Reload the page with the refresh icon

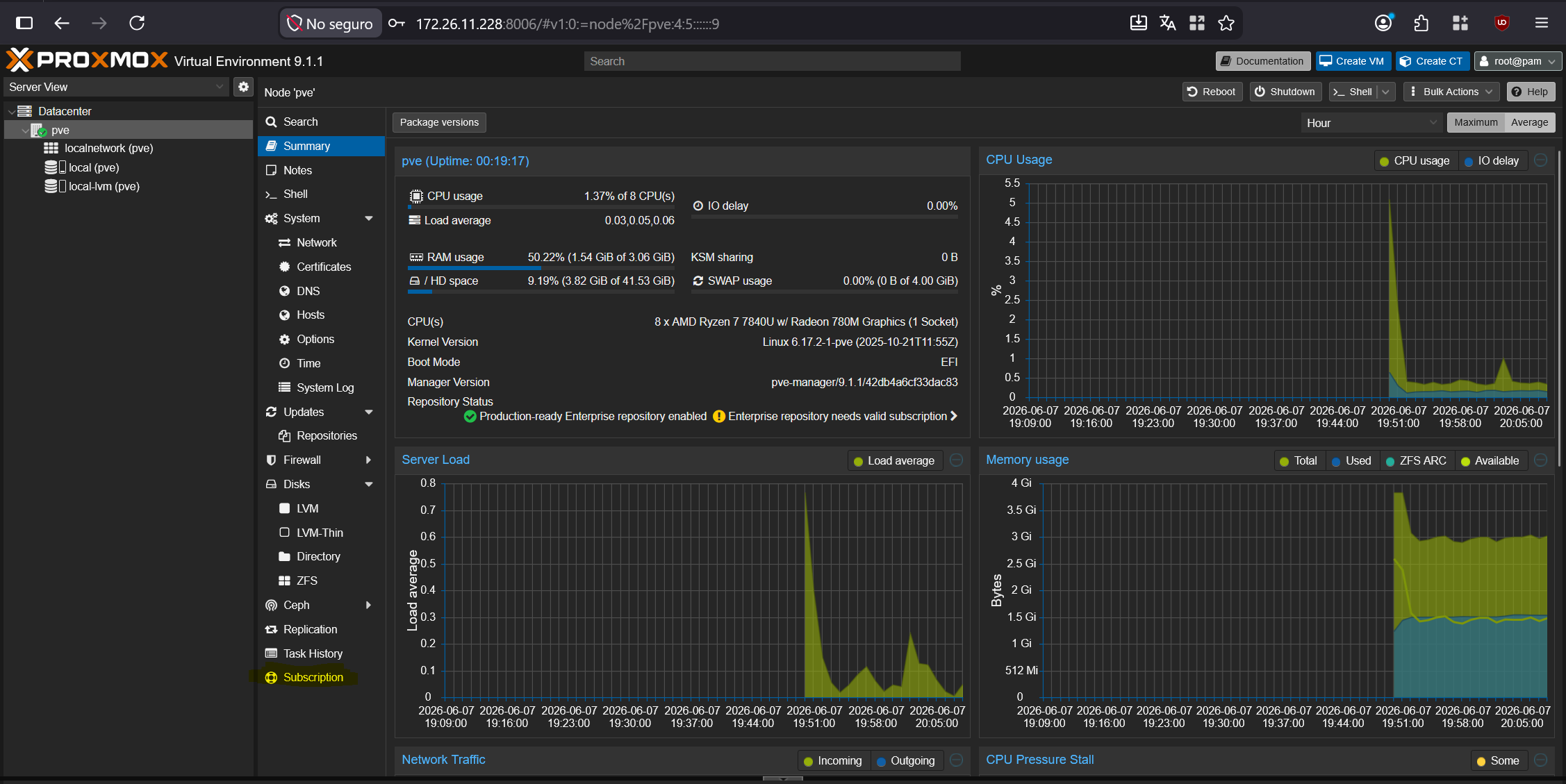pos(137,23)
